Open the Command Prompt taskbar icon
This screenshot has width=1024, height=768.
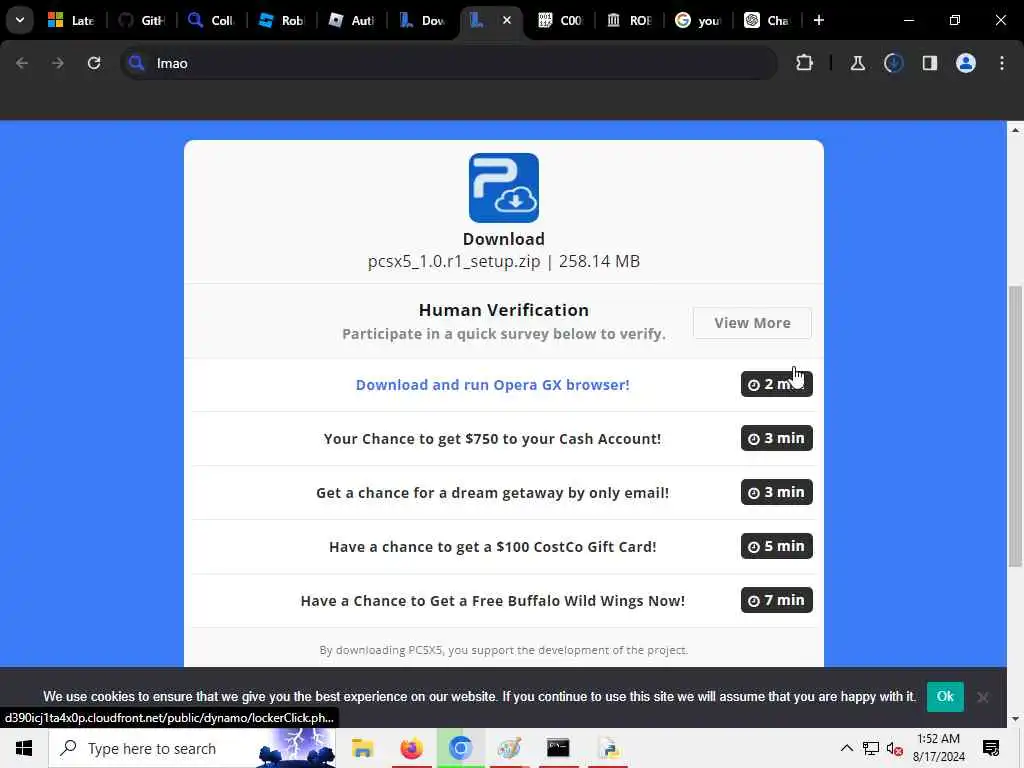point(558,748)
